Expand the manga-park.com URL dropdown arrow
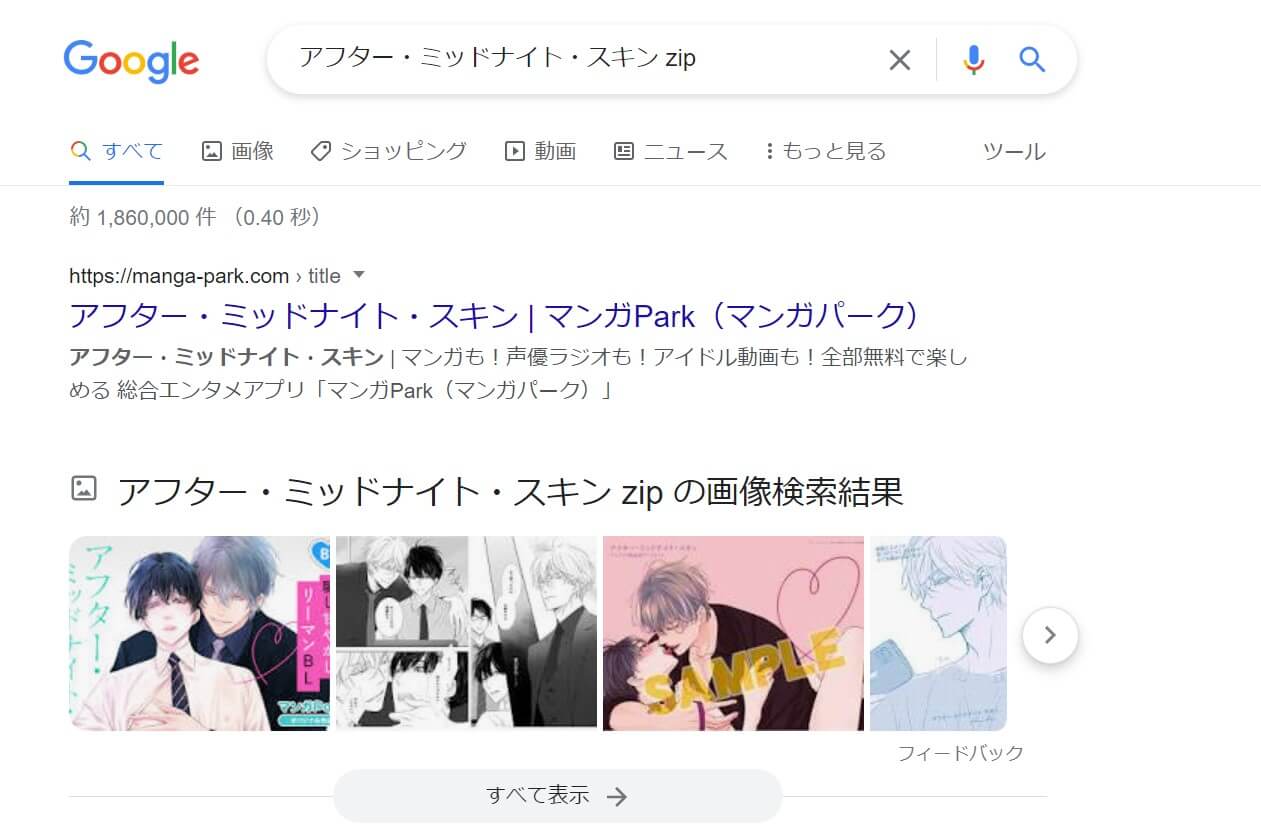The height and width of the screenshot is (838, 1261). pos(360,275)
